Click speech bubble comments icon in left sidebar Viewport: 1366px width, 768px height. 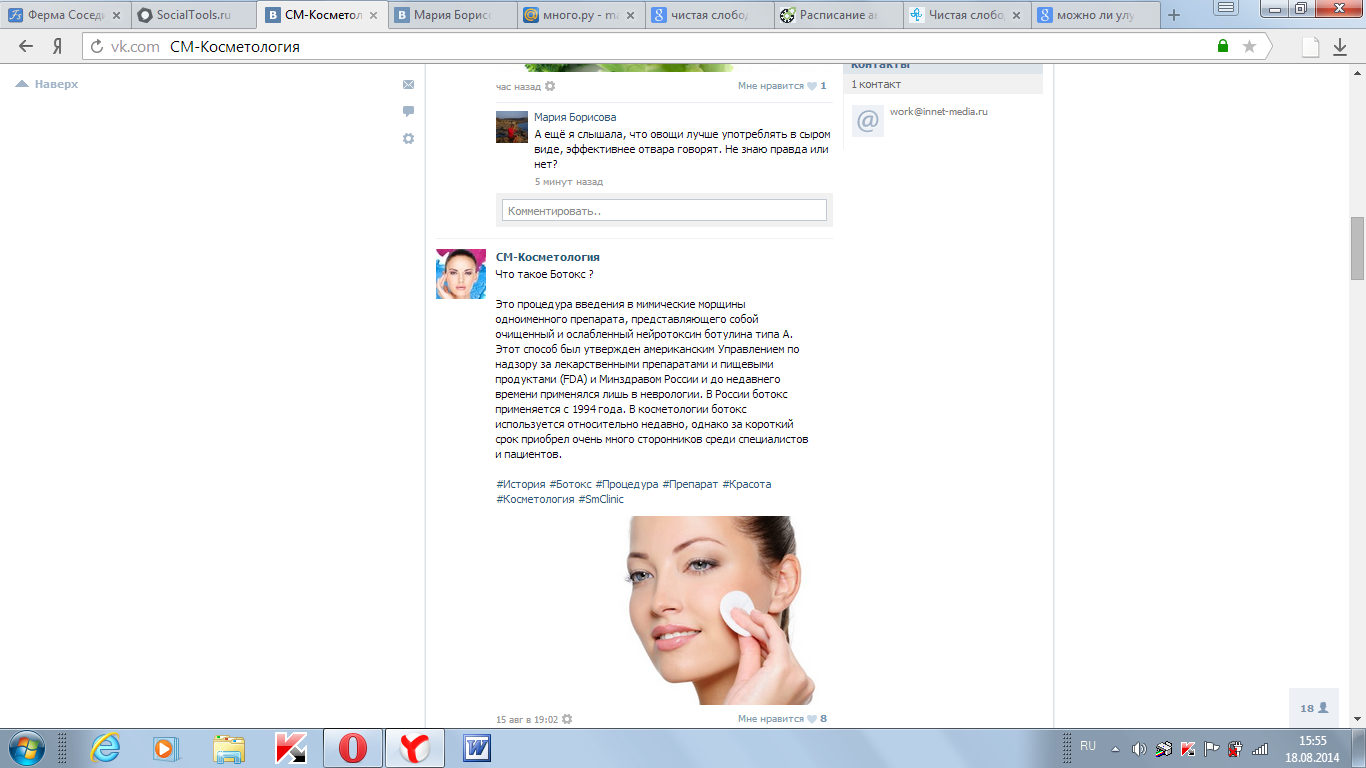pyautogui.click(x=408, y=111)
